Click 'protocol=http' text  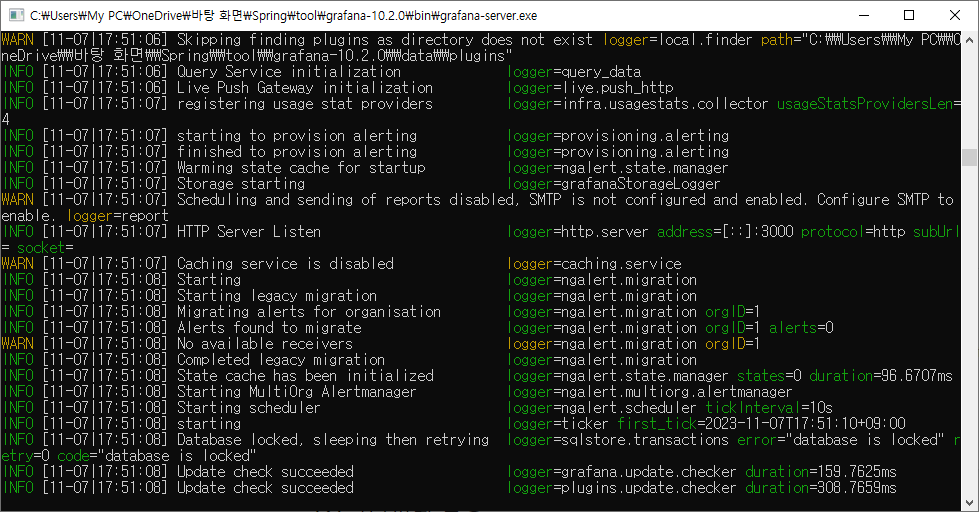coord(853,232)
